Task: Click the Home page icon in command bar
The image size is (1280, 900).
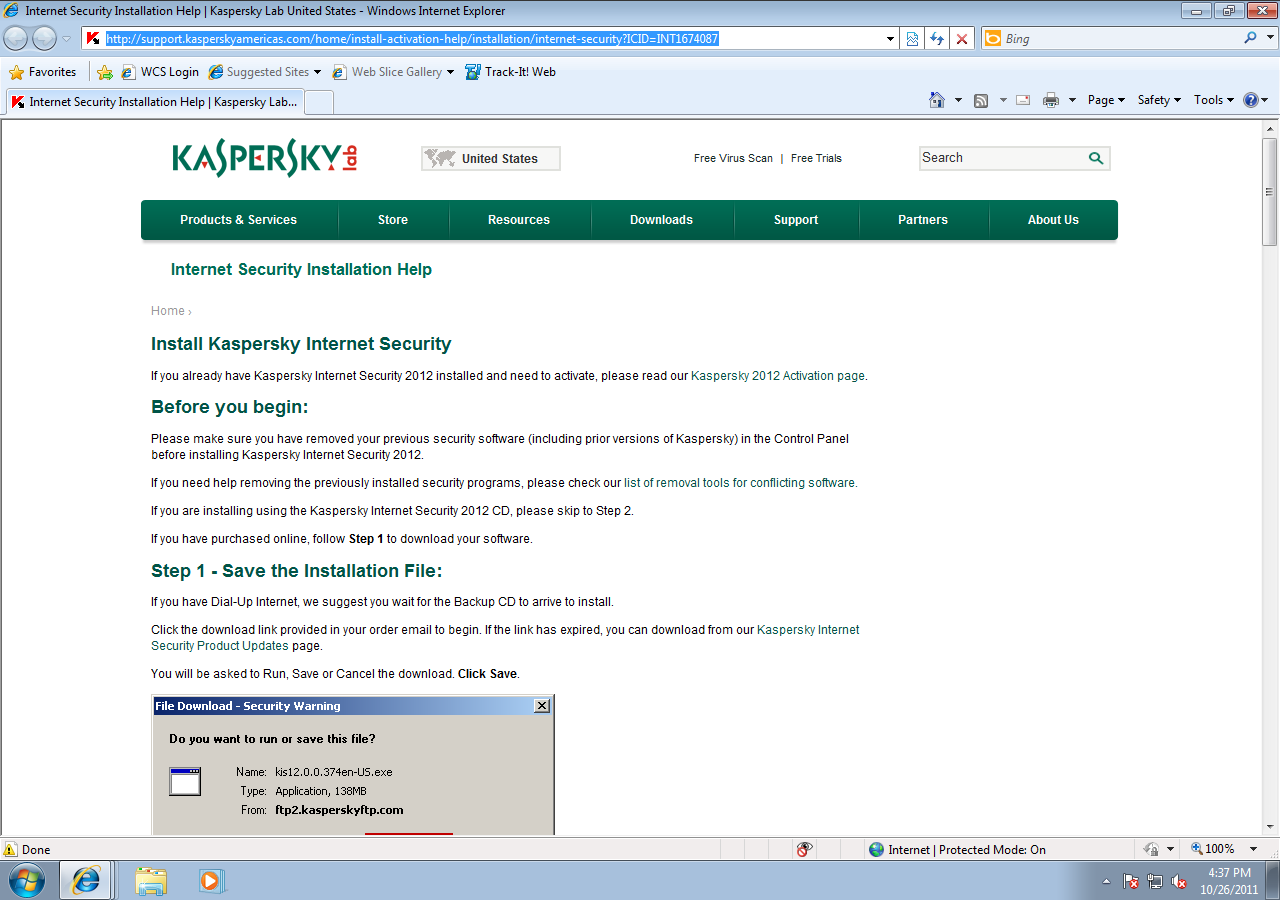Action: [x=937, y=100]
